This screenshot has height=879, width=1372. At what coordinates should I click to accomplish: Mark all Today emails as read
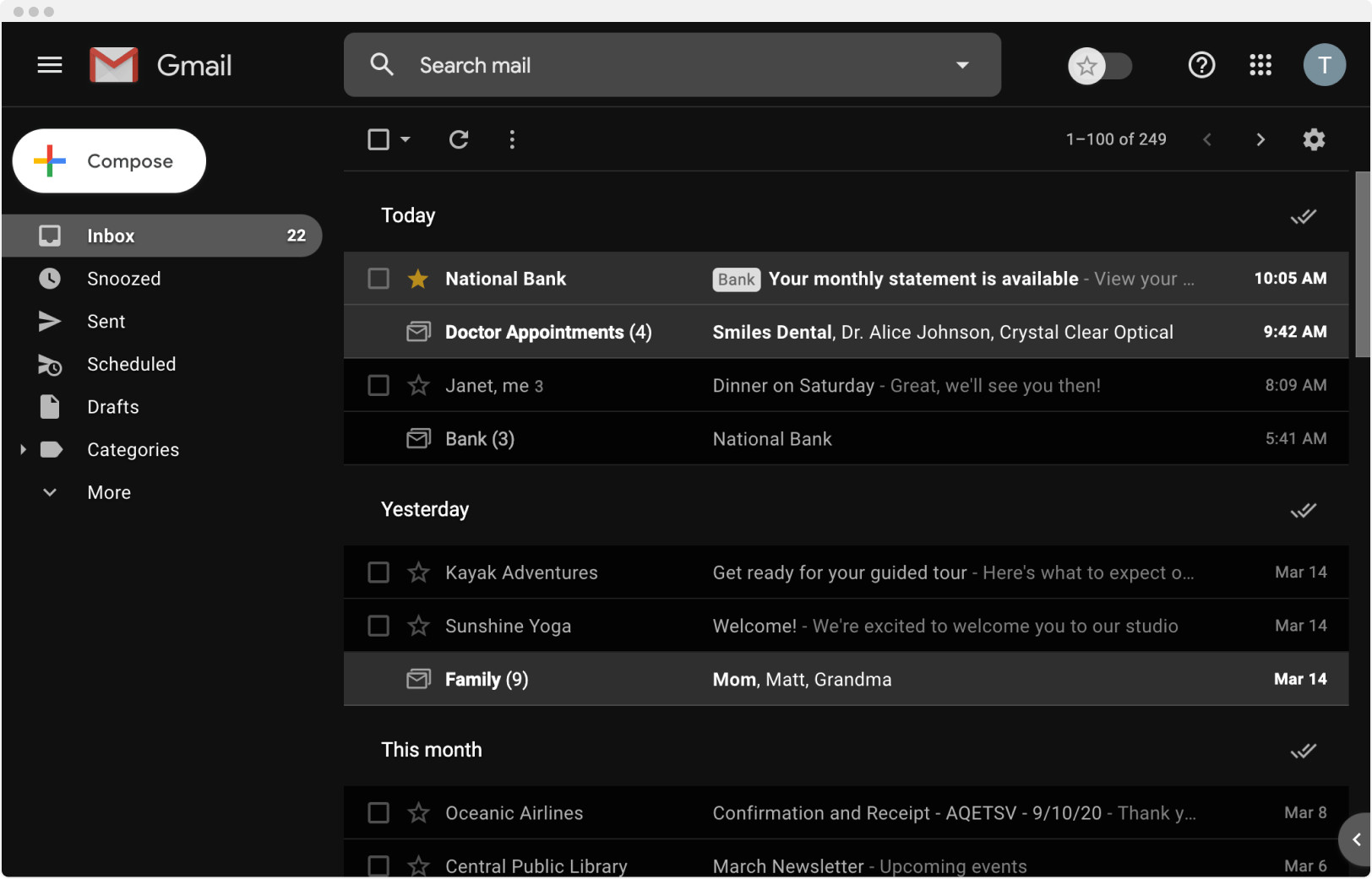(x=1303, y=216)
